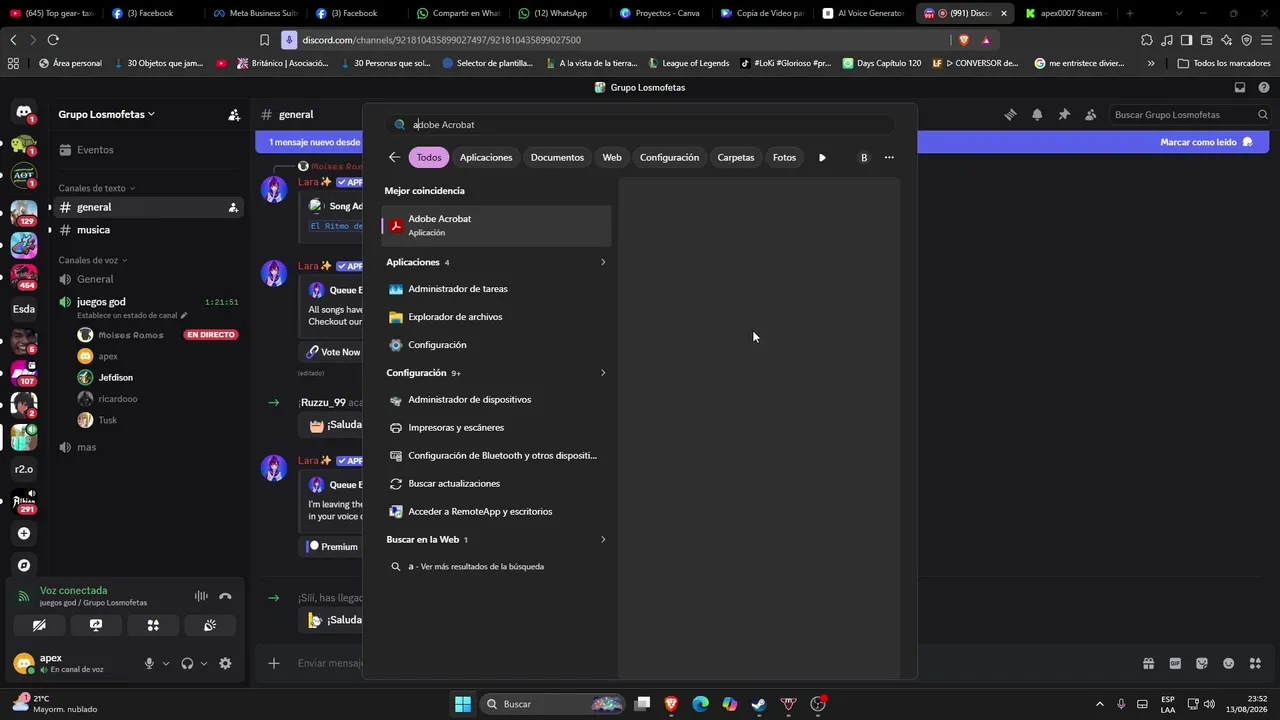Open Administrador de tareas result
This screenshot has height=720, width=1280.
(x=496, y=289)
